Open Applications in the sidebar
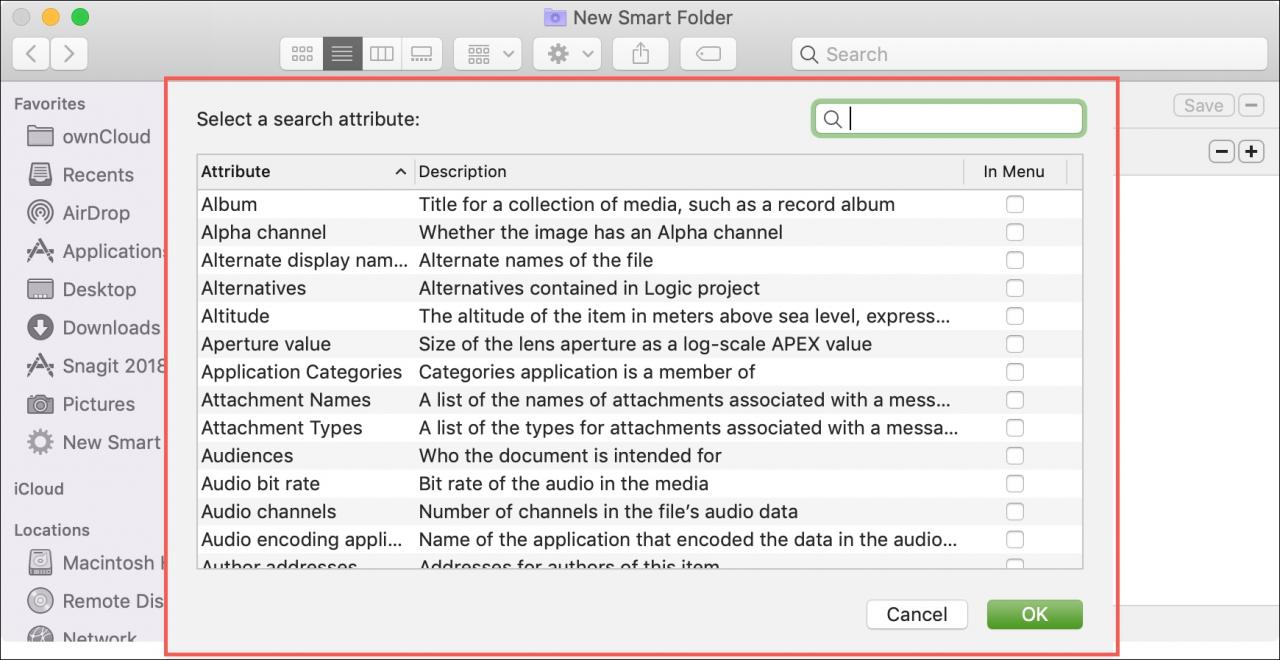The image size is (1280, 660). (96, 251)
